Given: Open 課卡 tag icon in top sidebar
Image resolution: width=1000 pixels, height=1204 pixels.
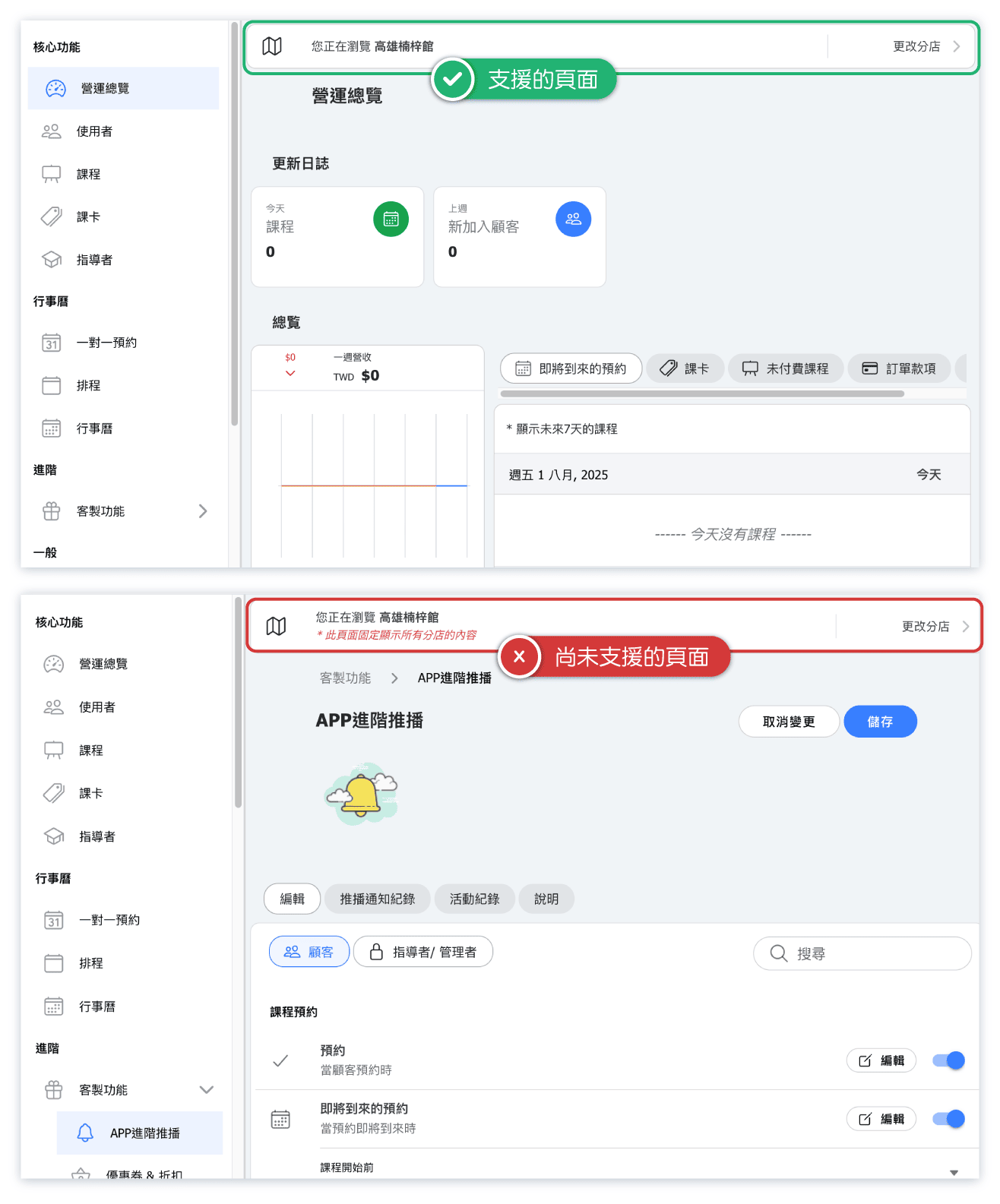Looking at the screenshot, I should pyautogui.click(x=52, y=217).
